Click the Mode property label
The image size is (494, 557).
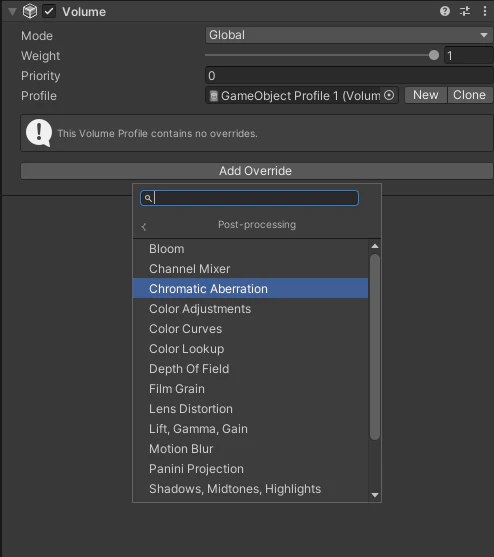[37, 36]
